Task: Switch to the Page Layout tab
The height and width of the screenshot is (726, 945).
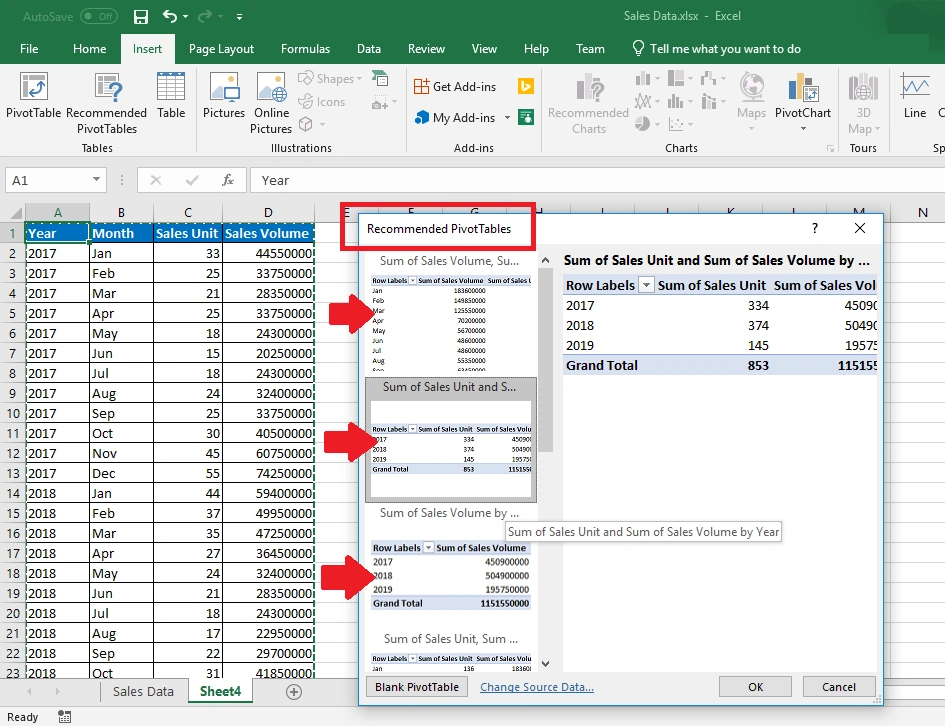Action: [x=221, y=49]
